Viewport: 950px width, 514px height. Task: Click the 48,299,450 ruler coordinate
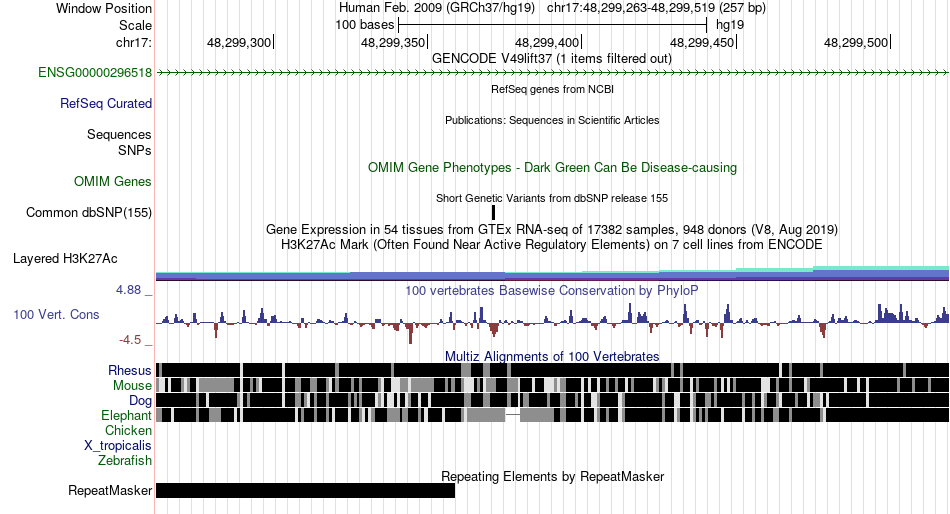point(702,42)
